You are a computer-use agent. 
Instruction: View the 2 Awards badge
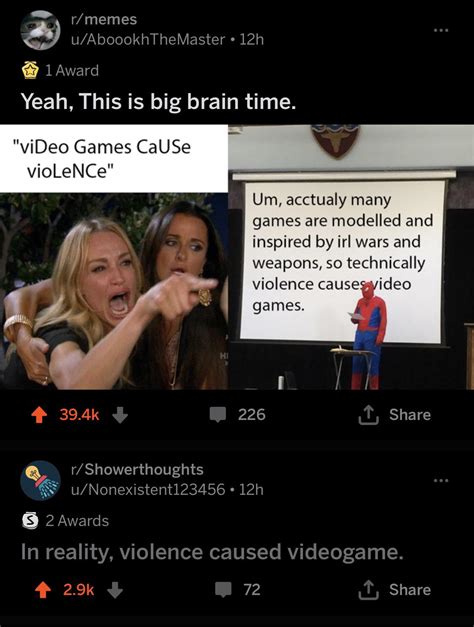(65, 521)
